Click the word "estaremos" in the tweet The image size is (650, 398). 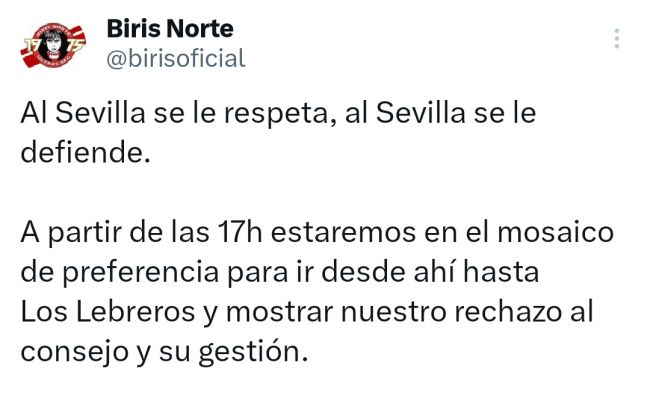point(343,233)
